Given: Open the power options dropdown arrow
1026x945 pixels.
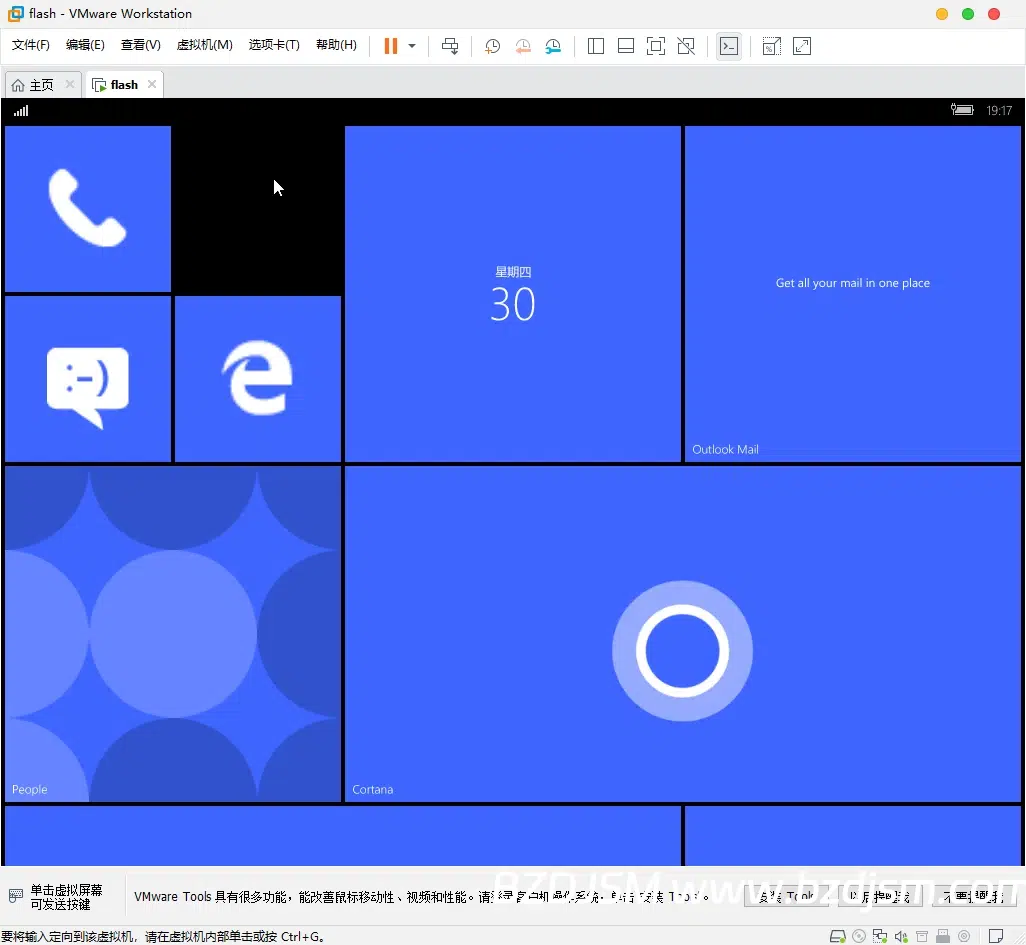Looking at the screenshot, I should 412,46.
